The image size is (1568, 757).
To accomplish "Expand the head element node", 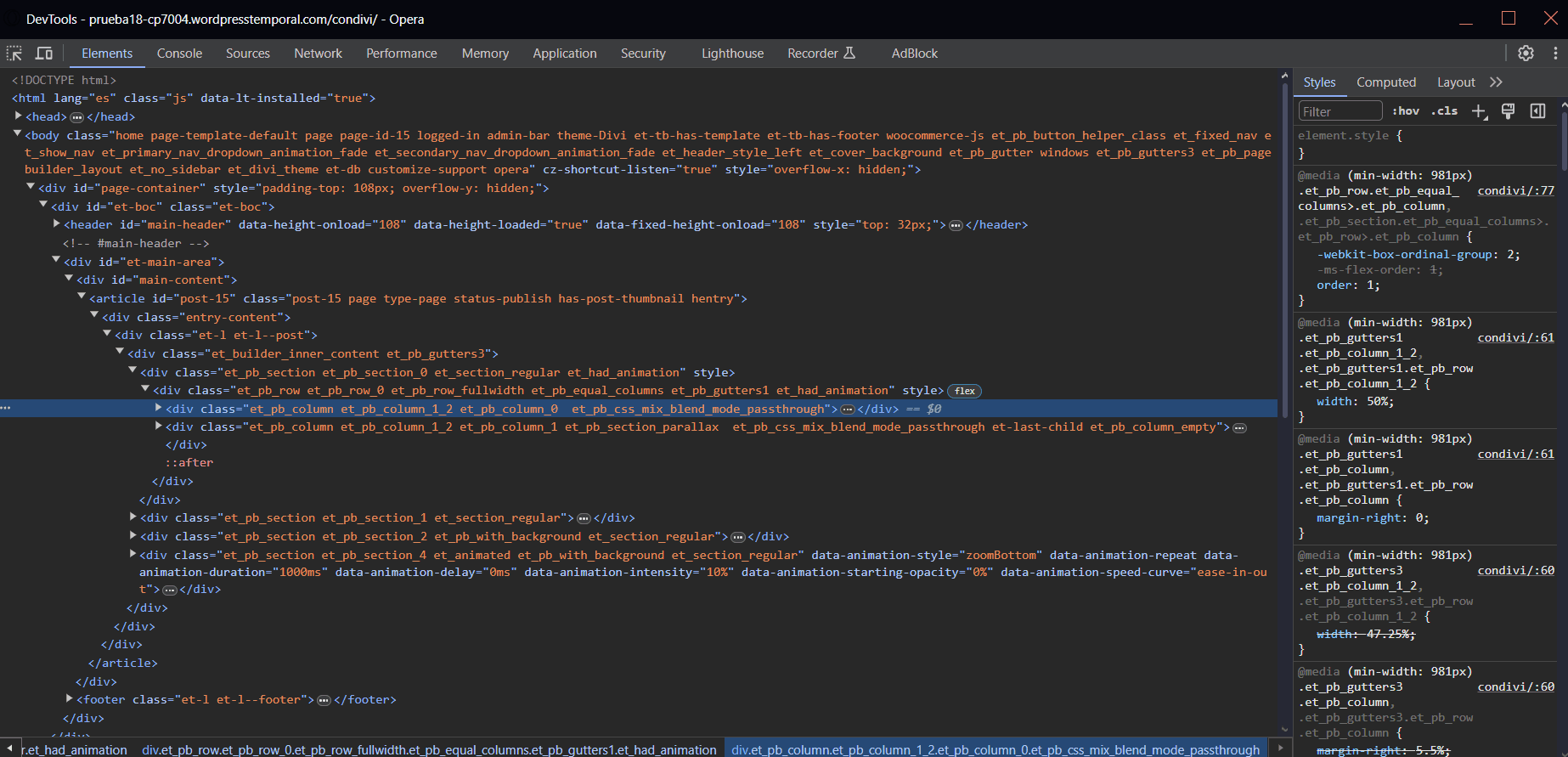I will click(18, 116).
